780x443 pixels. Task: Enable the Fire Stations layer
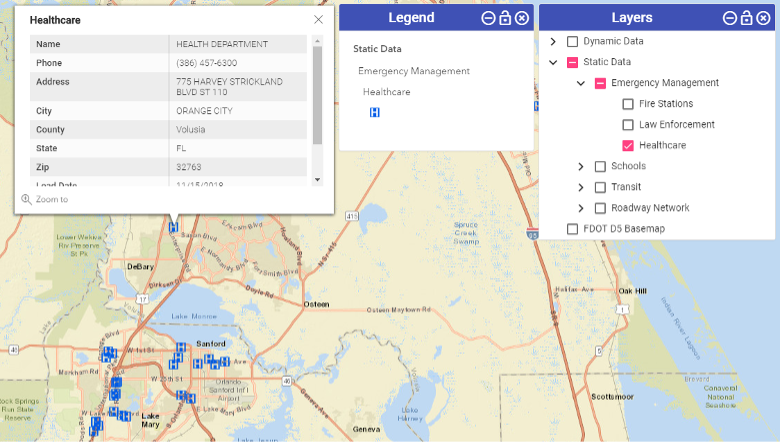(x=628, y=104)
